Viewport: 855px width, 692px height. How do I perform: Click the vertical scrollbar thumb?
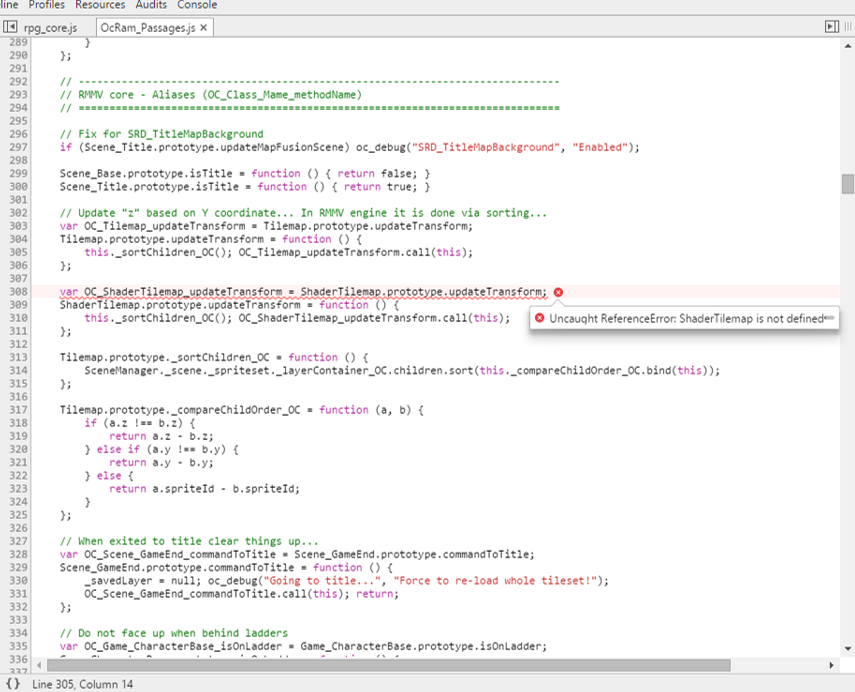click(847, 184)
